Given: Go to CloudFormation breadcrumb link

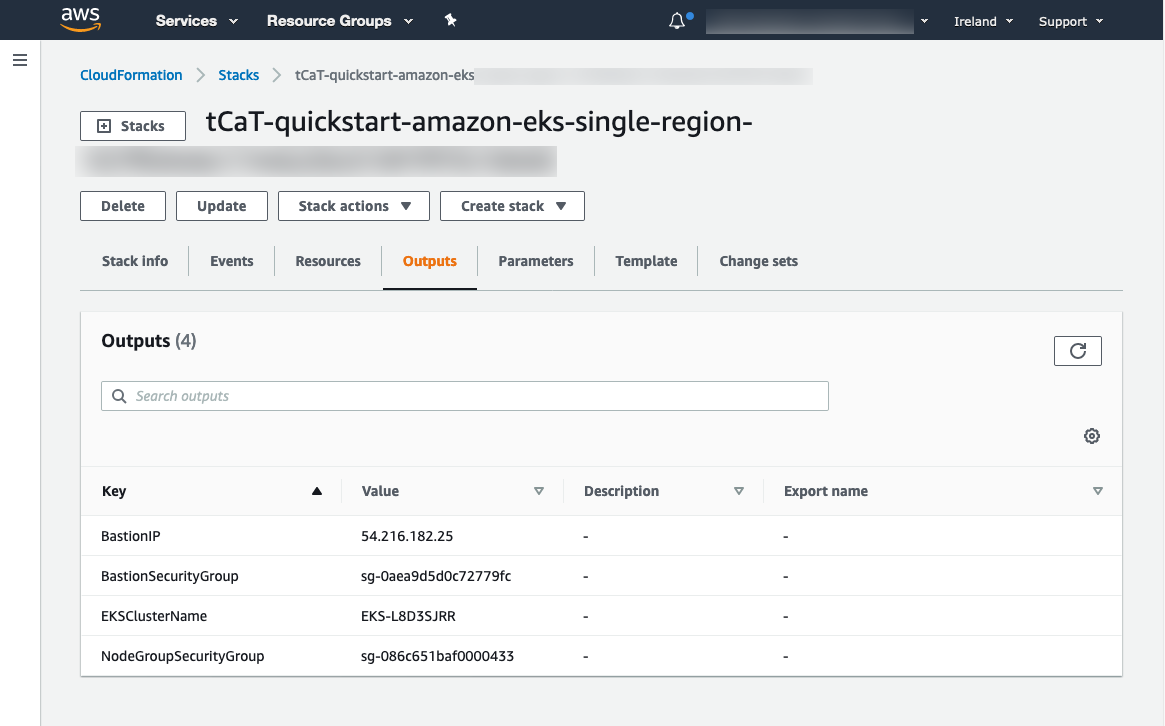Looking at the screenshot, I should click(x=131, y=75).
